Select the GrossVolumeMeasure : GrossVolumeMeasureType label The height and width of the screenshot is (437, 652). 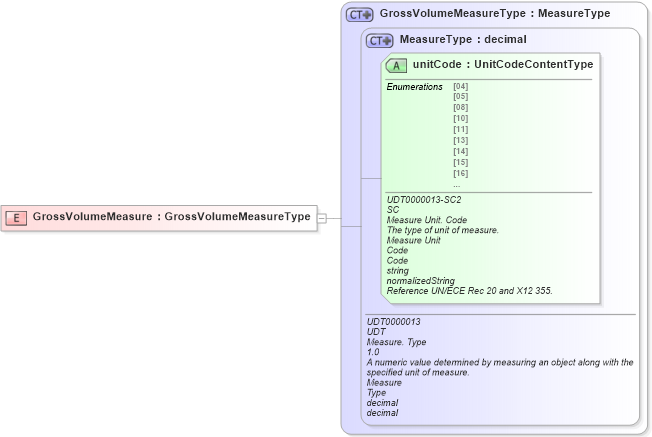click(171, 217)
